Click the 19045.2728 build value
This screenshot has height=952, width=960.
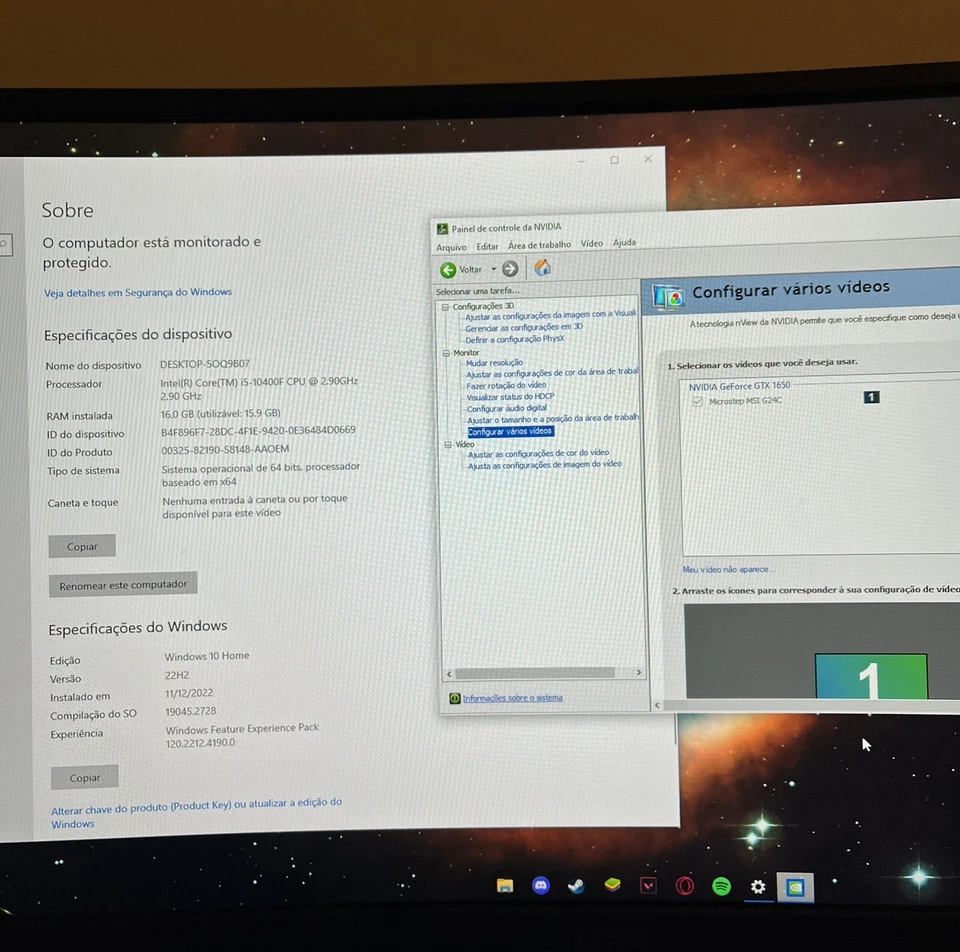(x=190, y=711)
